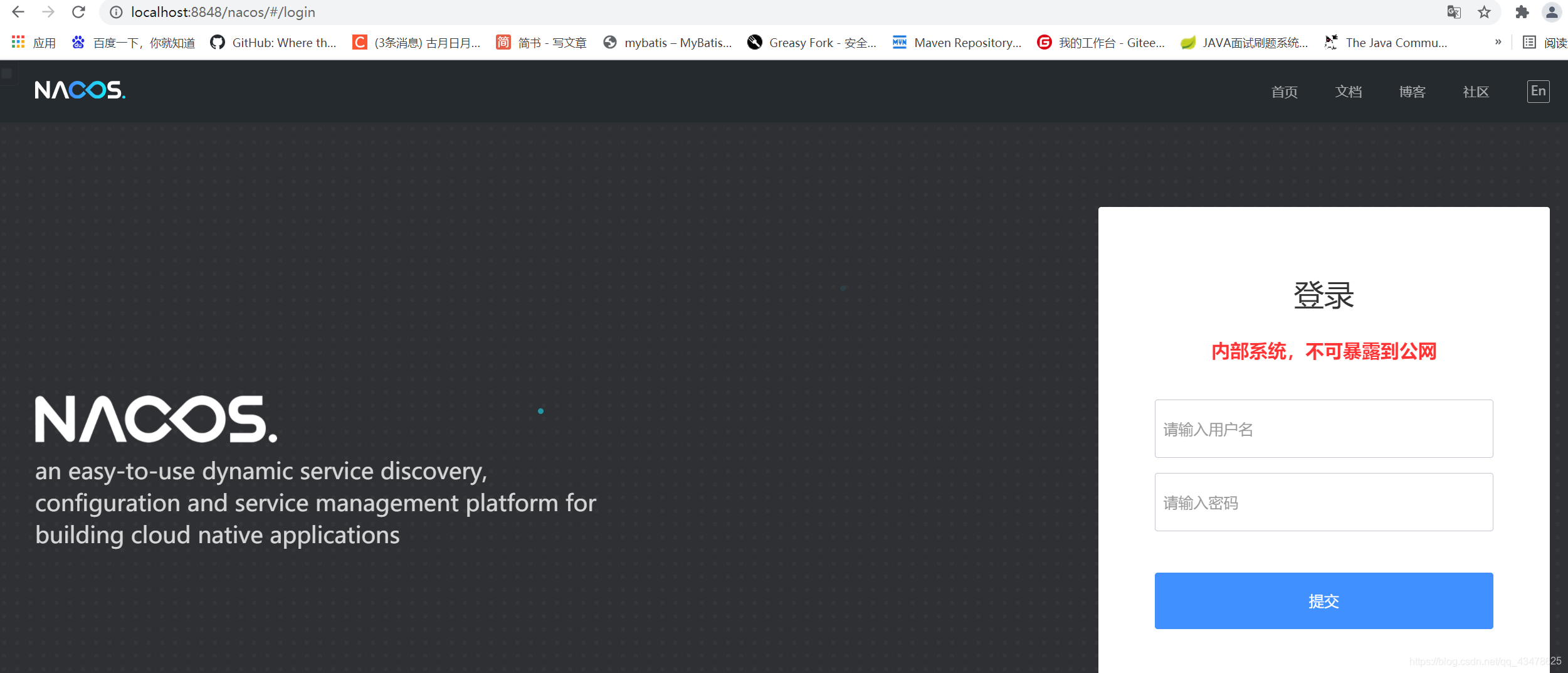
Task: View site information icon in address bar
Action: [x=116, y=13]
